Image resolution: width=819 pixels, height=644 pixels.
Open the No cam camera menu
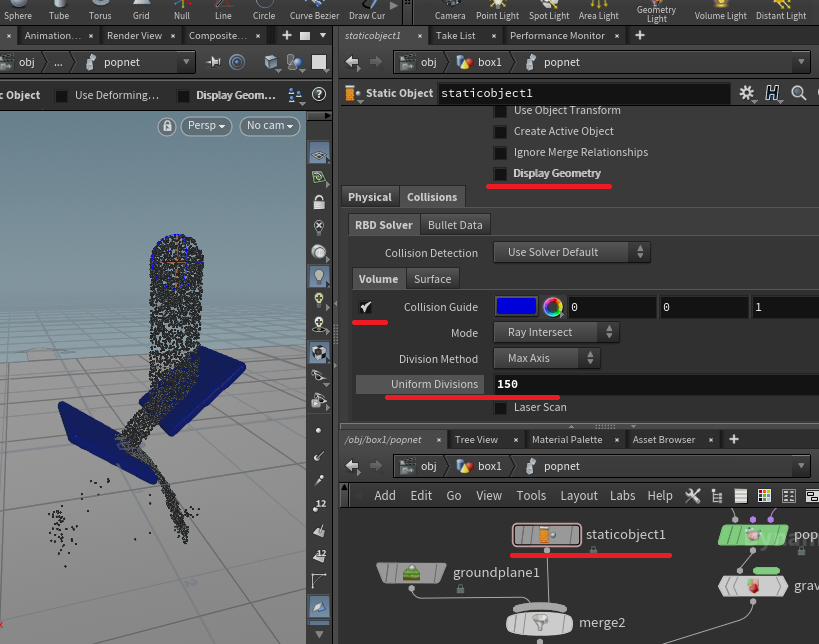coord(270,126)
